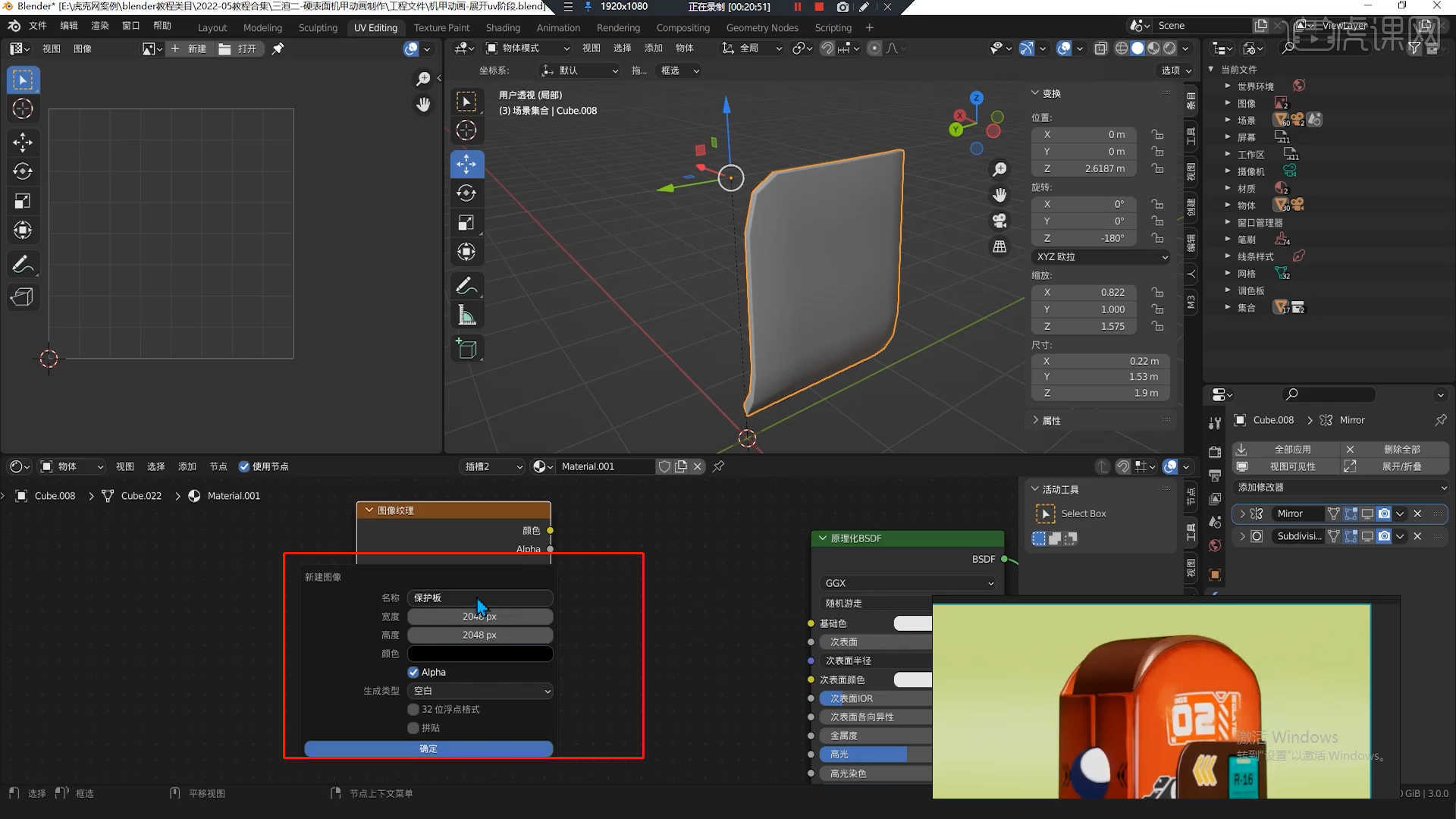Viewport: 1456px width, 819px height.
Task: Open the XYZ Euler rotation mode dropdown
Action: click(x=1100, y=257)
